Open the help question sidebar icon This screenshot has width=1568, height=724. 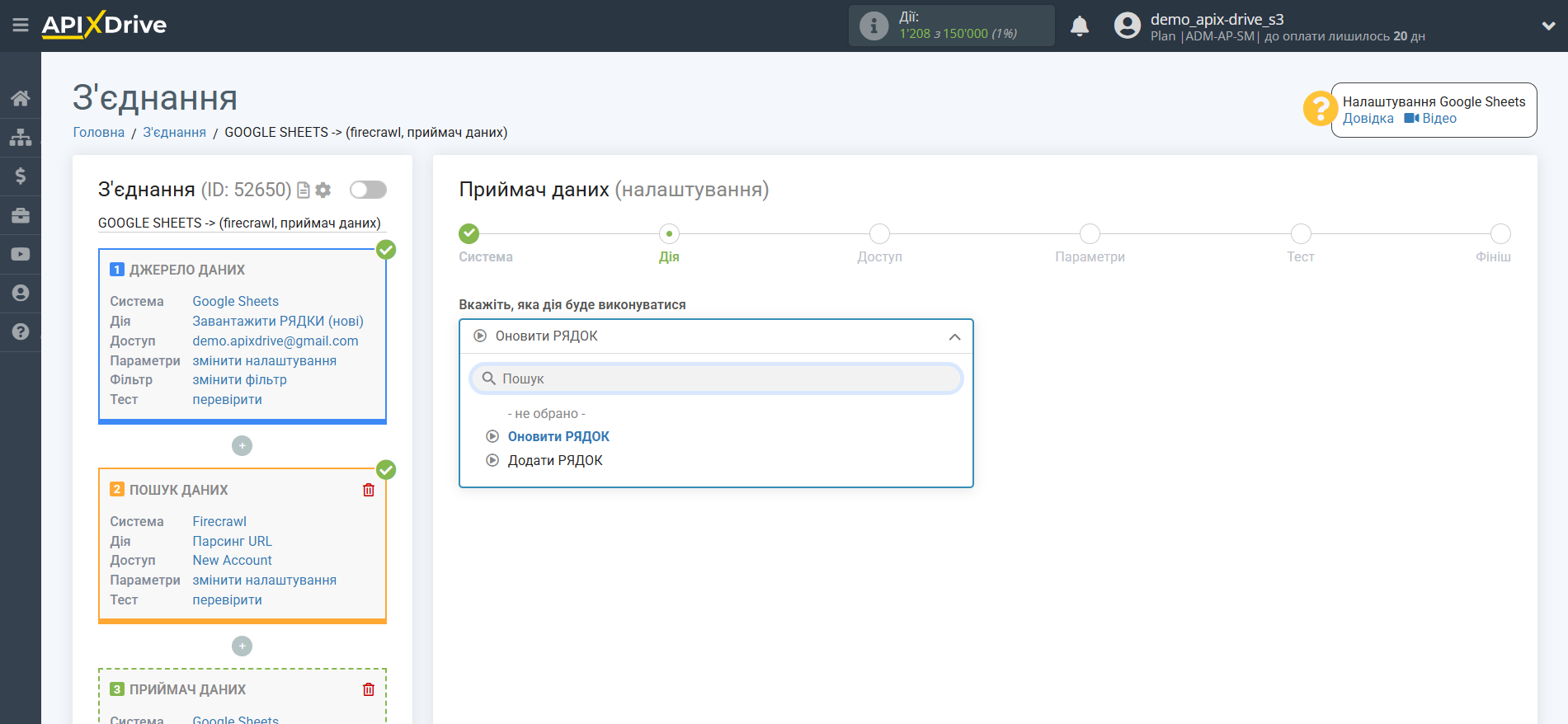click(21, 331)
